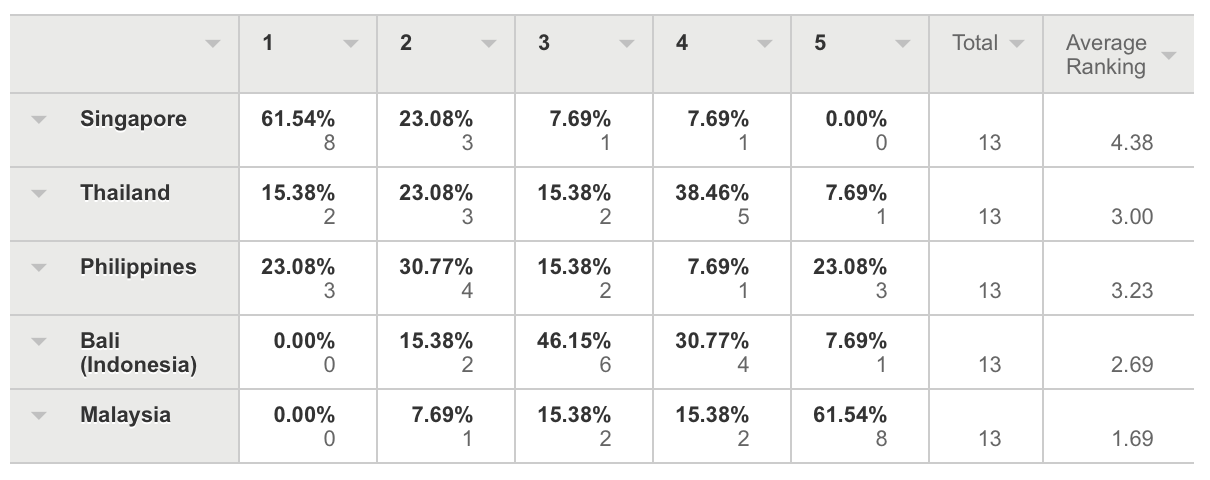
Task: Expand the Malaysia row arrow
Action: 39,415
